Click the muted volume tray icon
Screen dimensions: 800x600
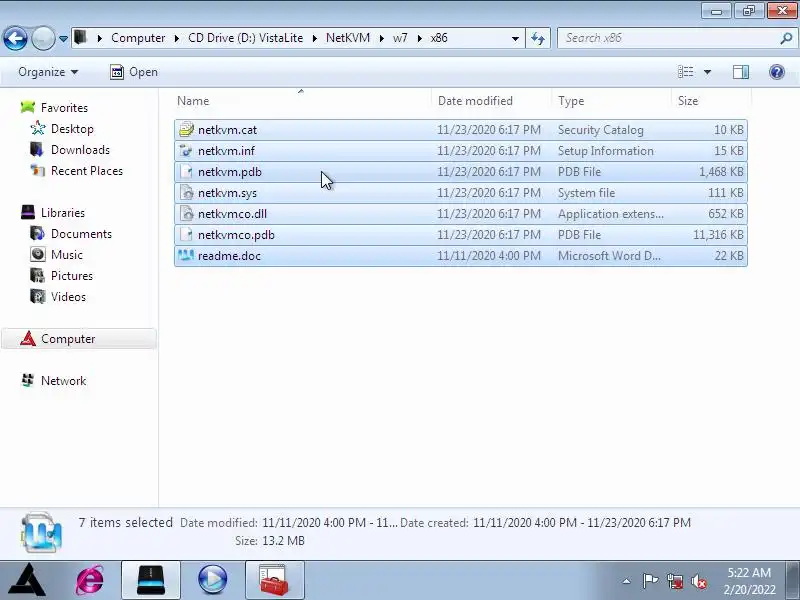pyautogui.click(x=699, y=581)
